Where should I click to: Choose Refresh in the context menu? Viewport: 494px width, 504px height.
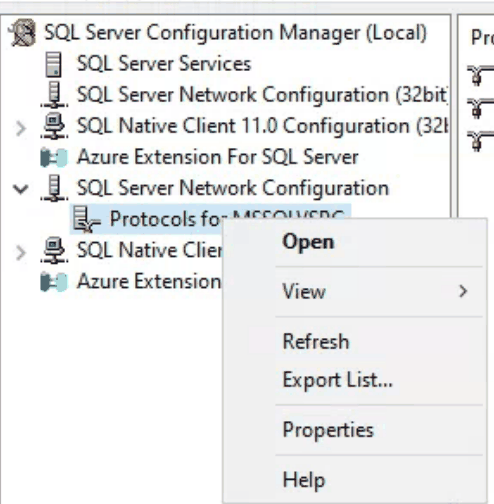point(354,341)
